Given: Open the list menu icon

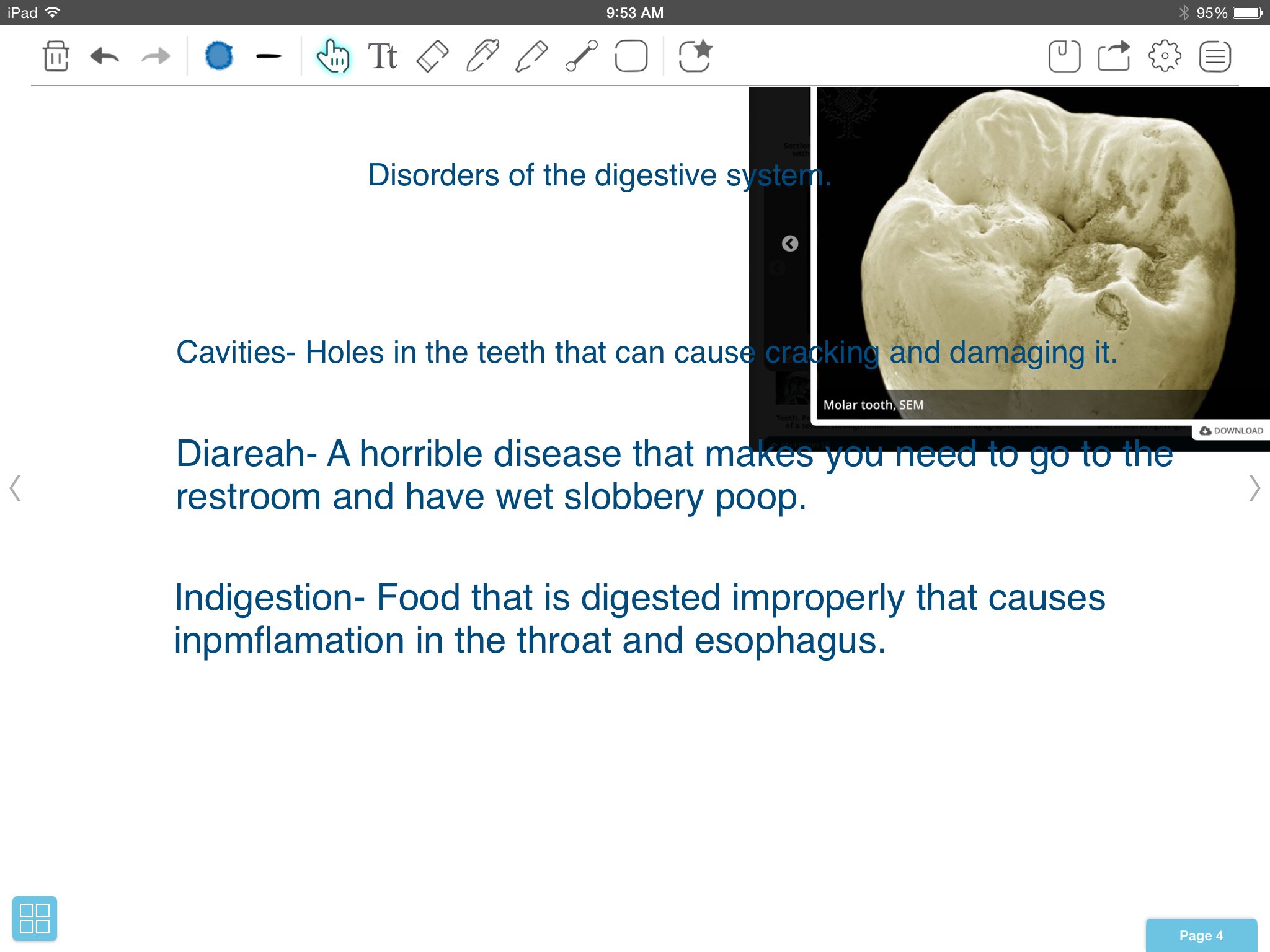Looking at the screenshot, I should point(1215,56).
